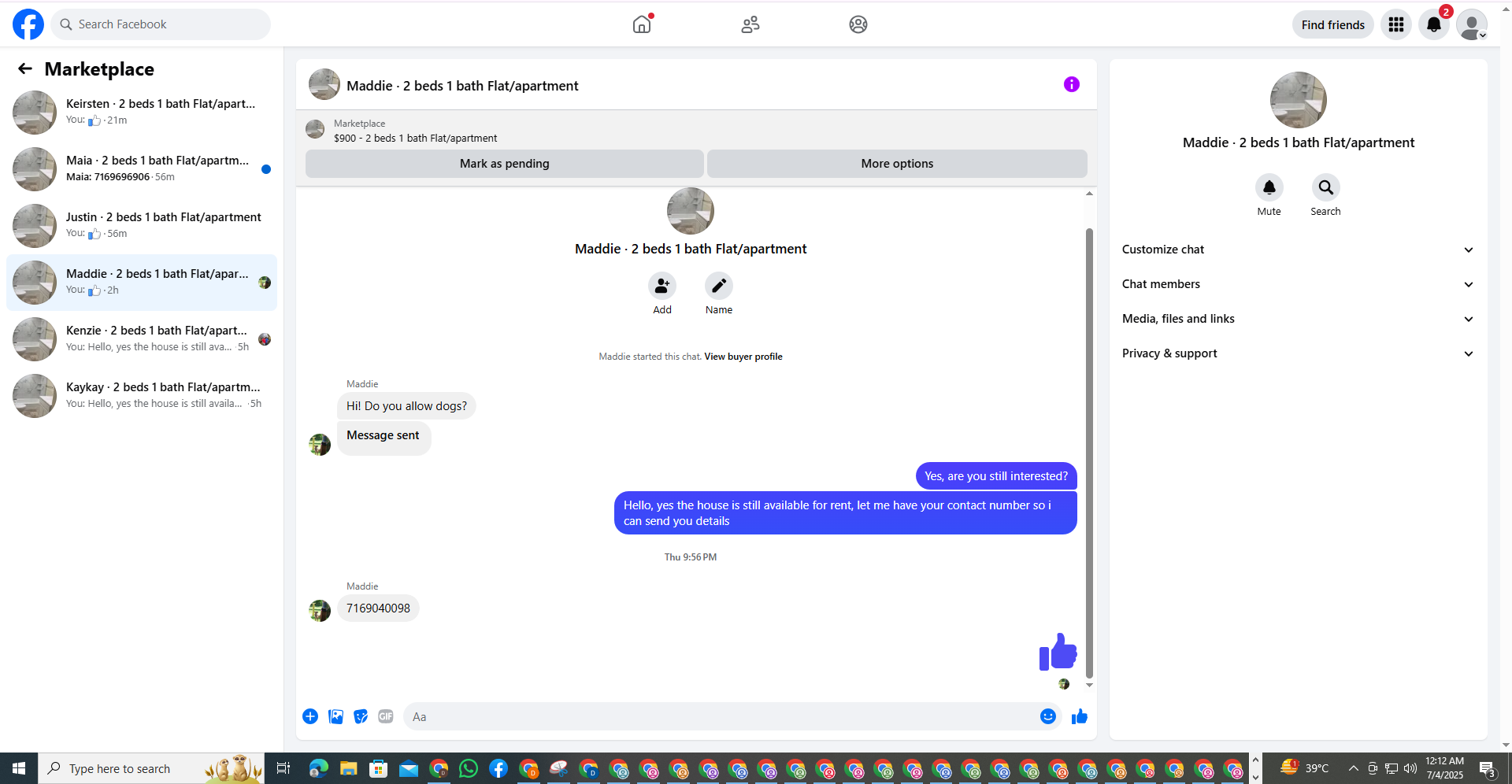
Task: Click the phone number message 7169040098
Action: [378, 608]
